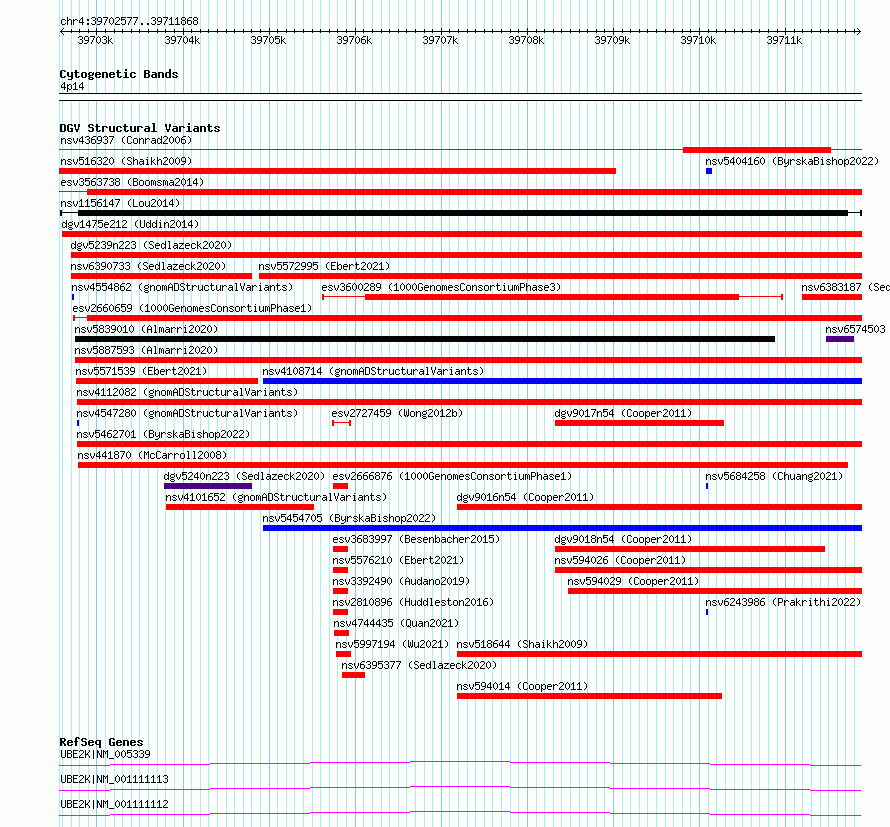Click nsv5576210 (Ebert2021) label
The image size is (890, 827).
coord(398,560)
